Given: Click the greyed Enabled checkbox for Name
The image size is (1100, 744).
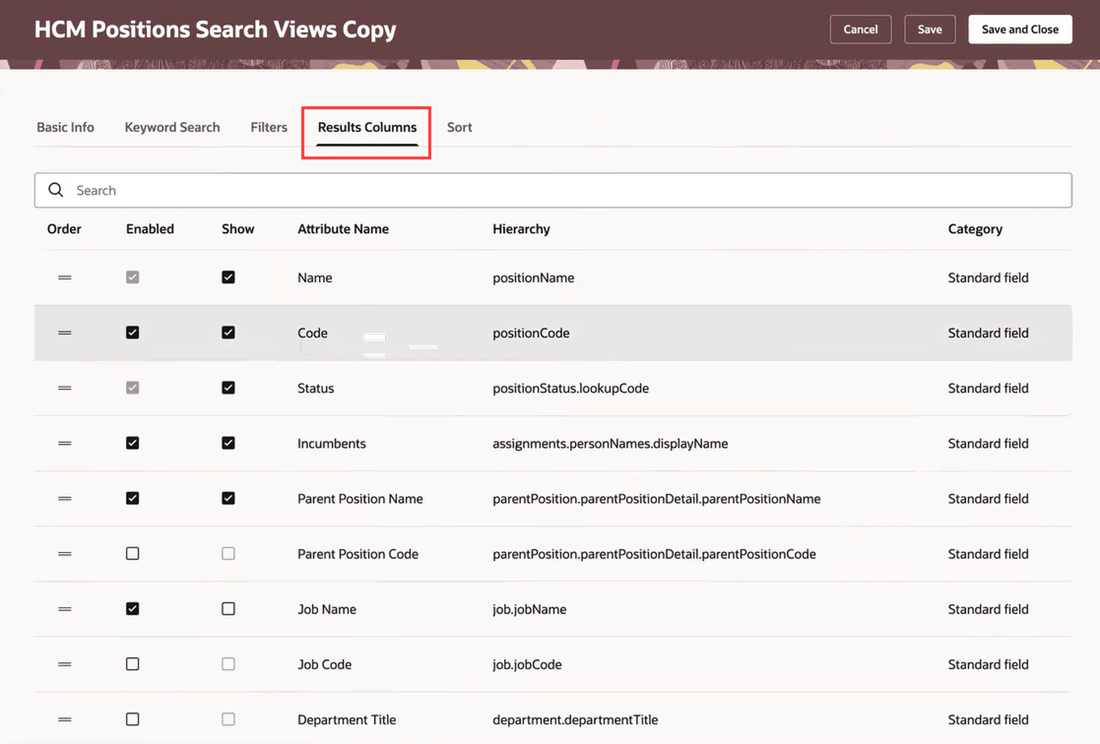Looking at the screenshot, I should (x=133, y=277).
